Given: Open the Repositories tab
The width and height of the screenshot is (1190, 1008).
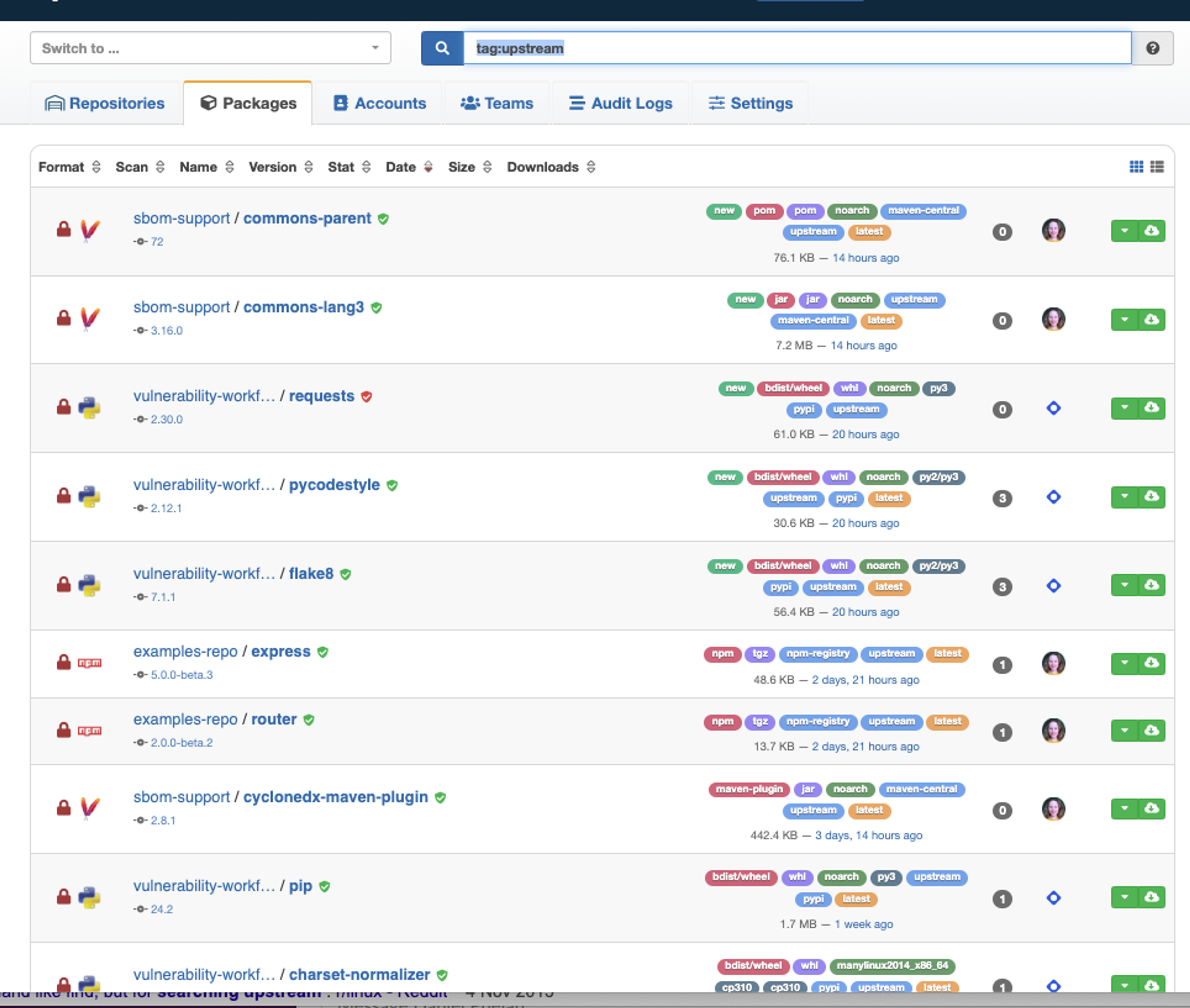Looking at the screenshot, I should (x=105, y=103).
